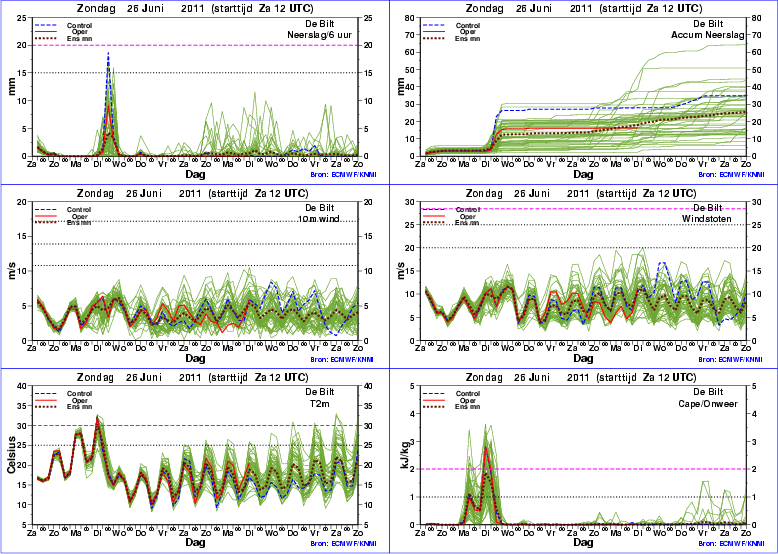Click 'Oper' legend entry in Windstoten chart
The image size is (778, 554).
[468, 217]
